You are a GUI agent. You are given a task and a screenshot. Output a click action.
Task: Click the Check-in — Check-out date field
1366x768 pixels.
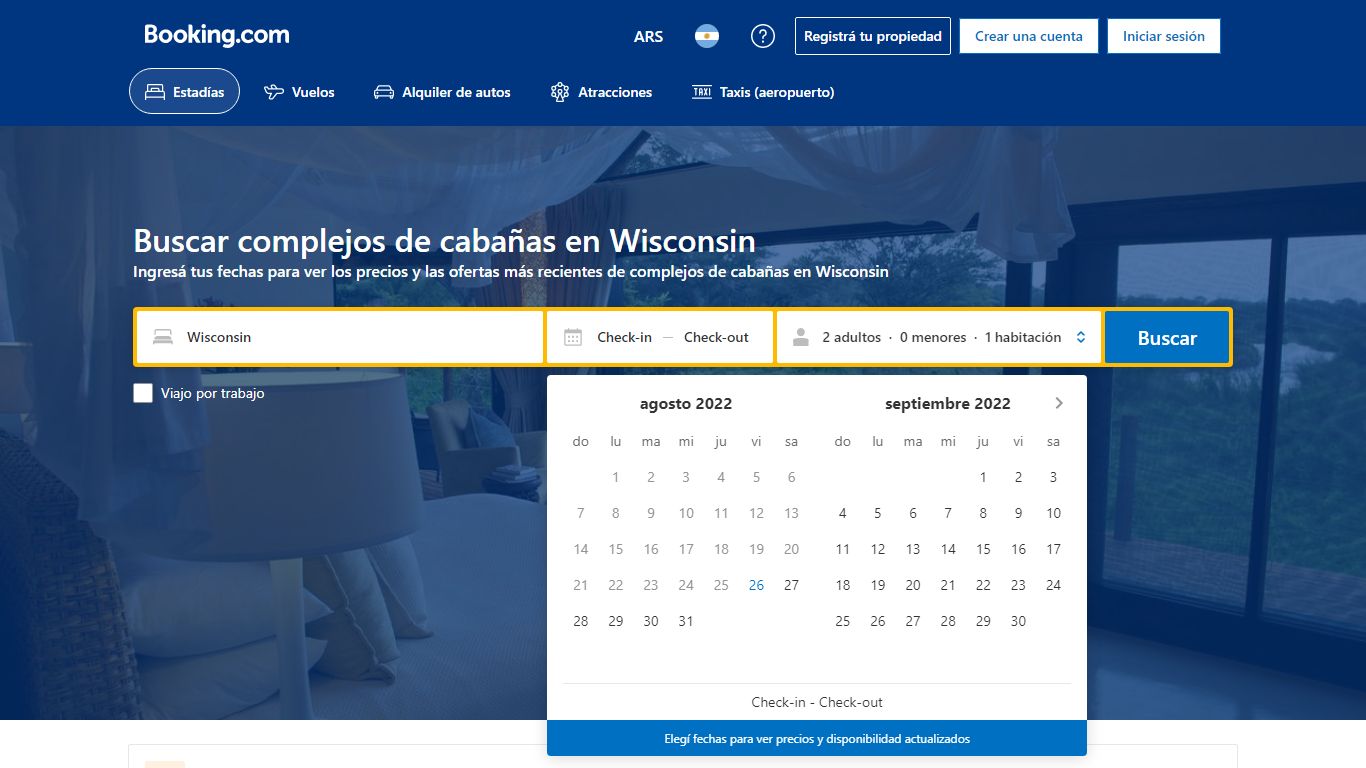[x=660, y=337]
